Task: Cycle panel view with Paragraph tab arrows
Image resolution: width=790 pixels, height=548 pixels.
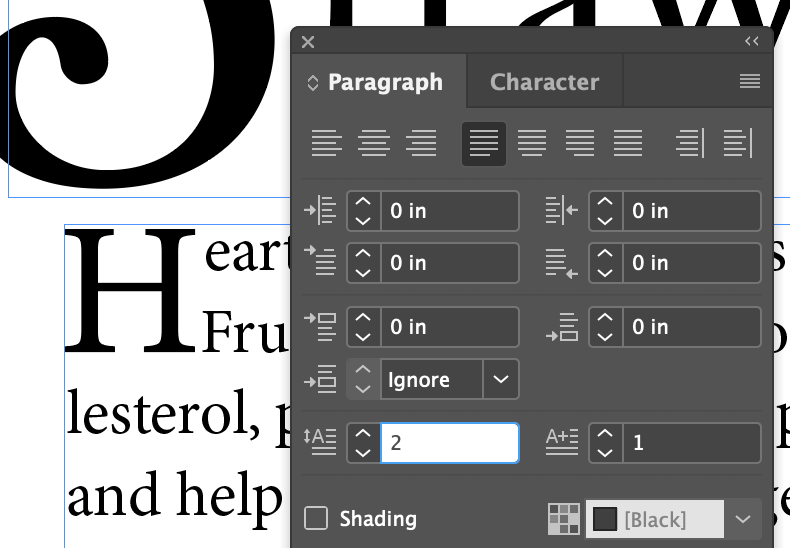Action: (312, 83)
